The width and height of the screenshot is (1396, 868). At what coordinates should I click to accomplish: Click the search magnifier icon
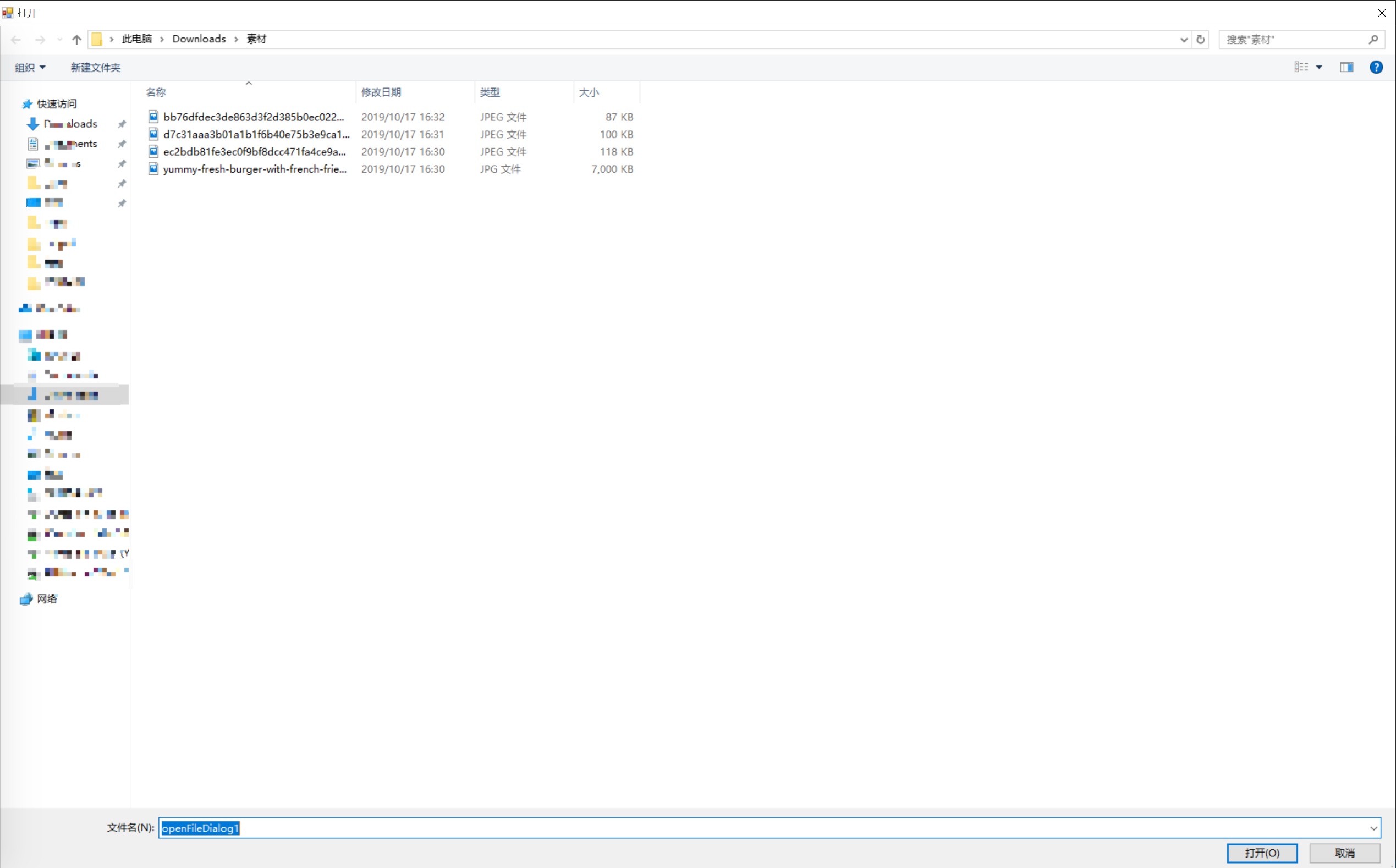1373,39
